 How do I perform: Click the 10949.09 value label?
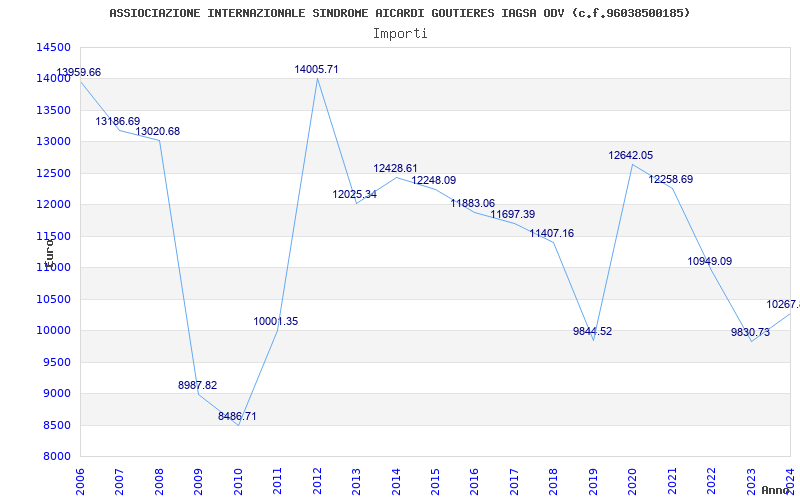click(x=709, y=261)
